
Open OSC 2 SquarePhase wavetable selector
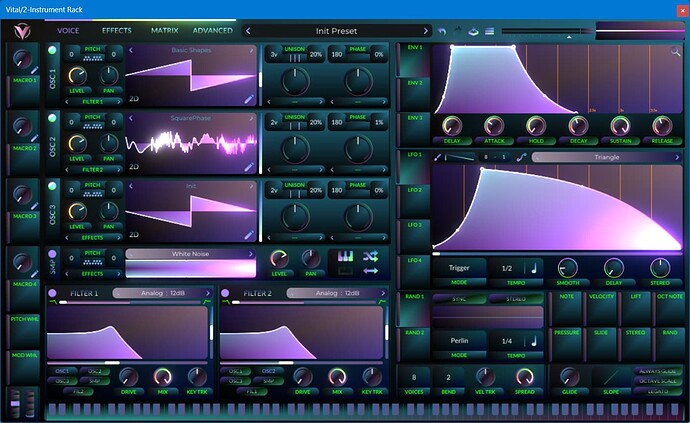point(191,118)
